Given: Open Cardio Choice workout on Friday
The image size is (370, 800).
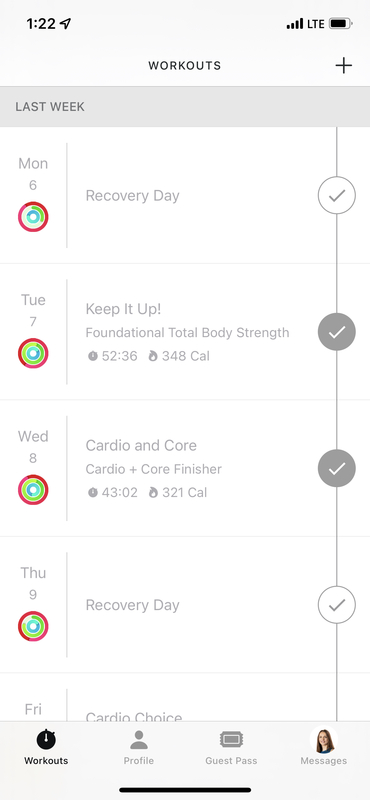Looking at the screenshot, I should [134, 716].
